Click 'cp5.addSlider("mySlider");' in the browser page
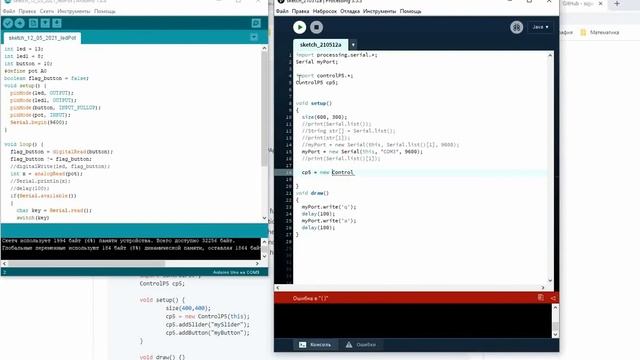This screenshot has height=360, width=640. click(207, 324)
